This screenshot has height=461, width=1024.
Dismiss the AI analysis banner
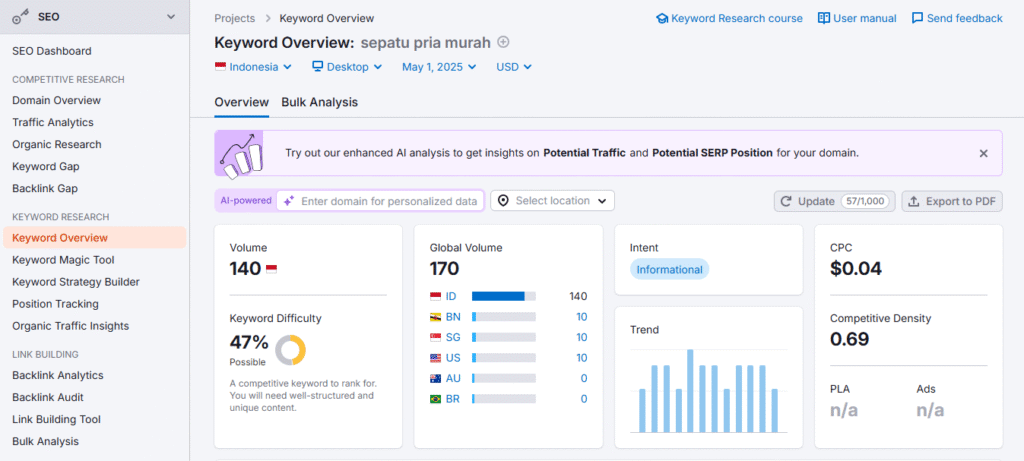pyautogui.click(x=983, y=153)
